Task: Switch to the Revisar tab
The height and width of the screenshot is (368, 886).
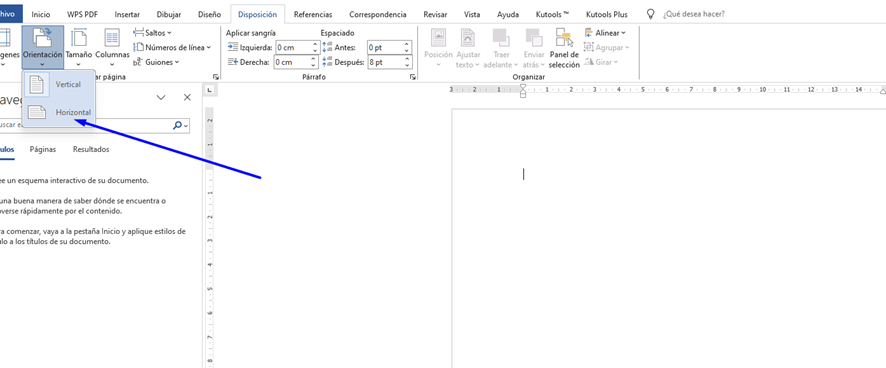Action: tap(435, 14)
